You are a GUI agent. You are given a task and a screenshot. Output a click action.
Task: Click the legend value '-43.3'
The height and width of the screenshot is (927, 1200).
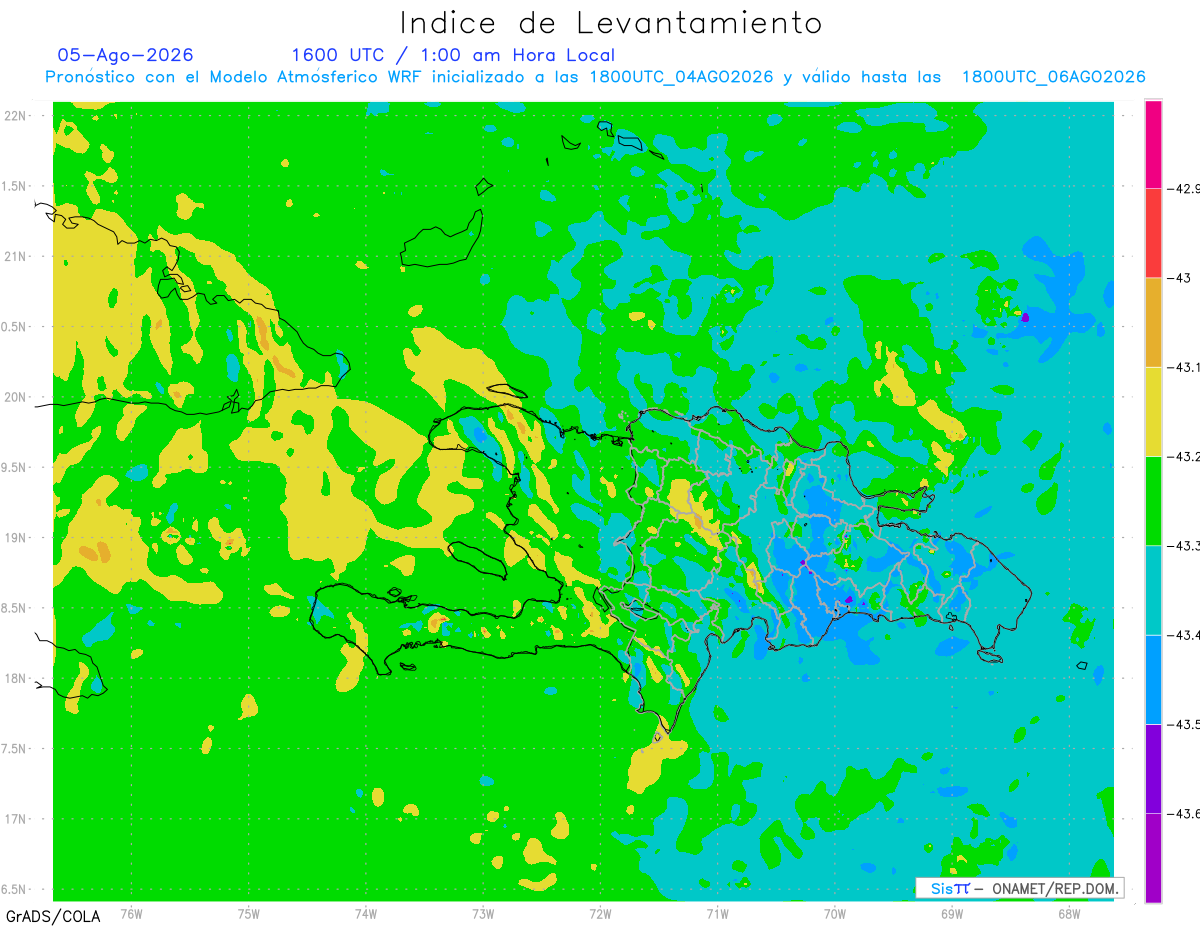pos(1185,545)
